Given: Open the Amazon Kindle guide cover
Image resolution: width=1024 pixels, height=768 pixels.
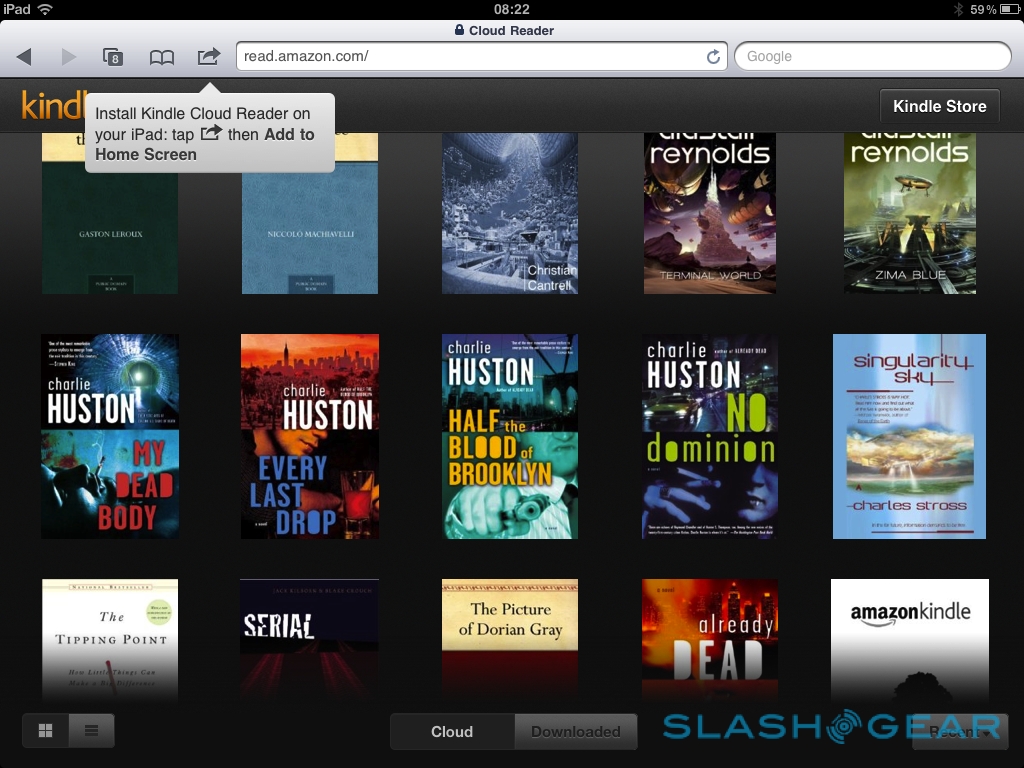Looking at the screenshot, I should click(910, 641).
